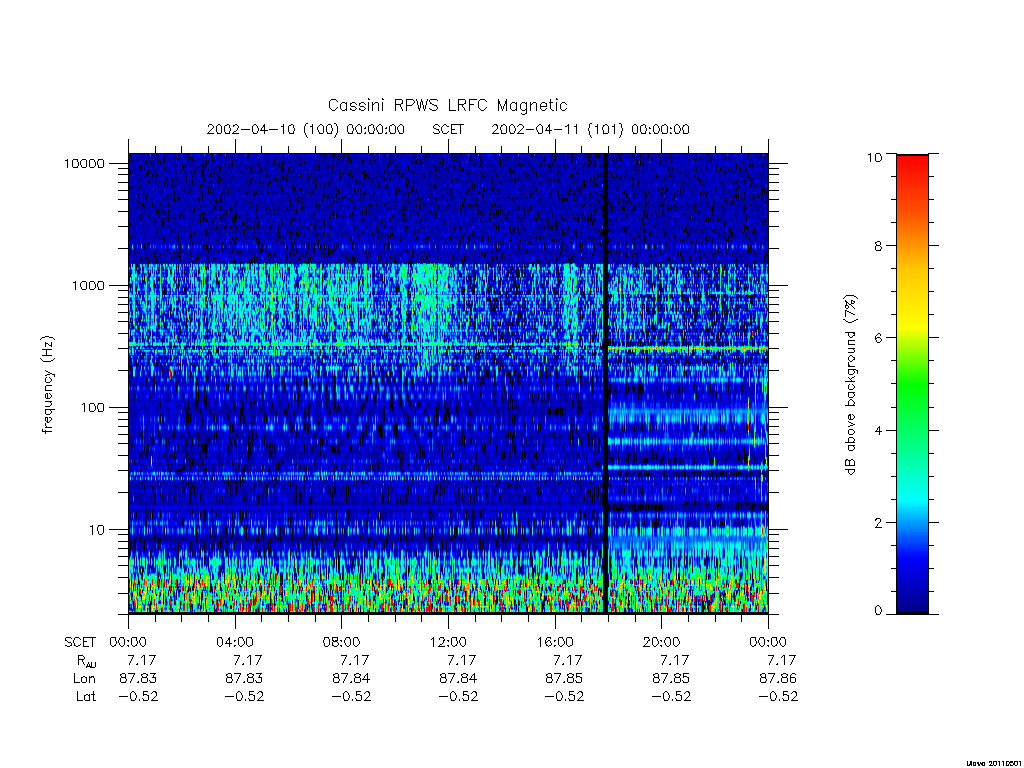Click the colorbar tick label "6"
Screen dimensions: 1024x768
pos(878,338)
